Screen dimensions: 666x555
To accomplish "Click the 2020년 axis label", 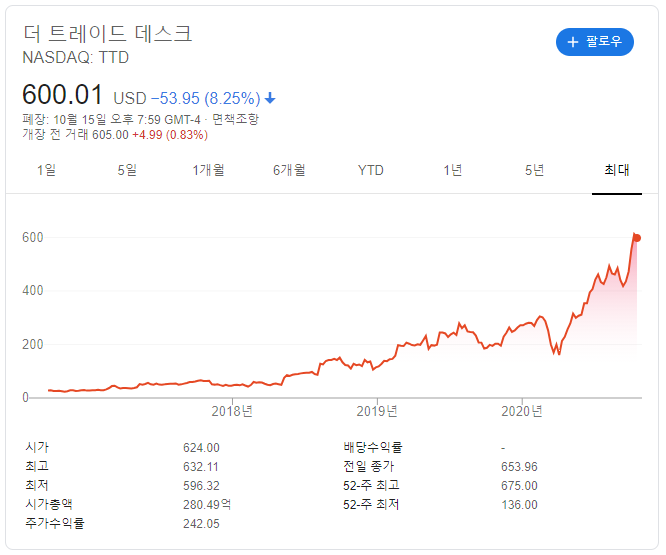I will [522, 411].
